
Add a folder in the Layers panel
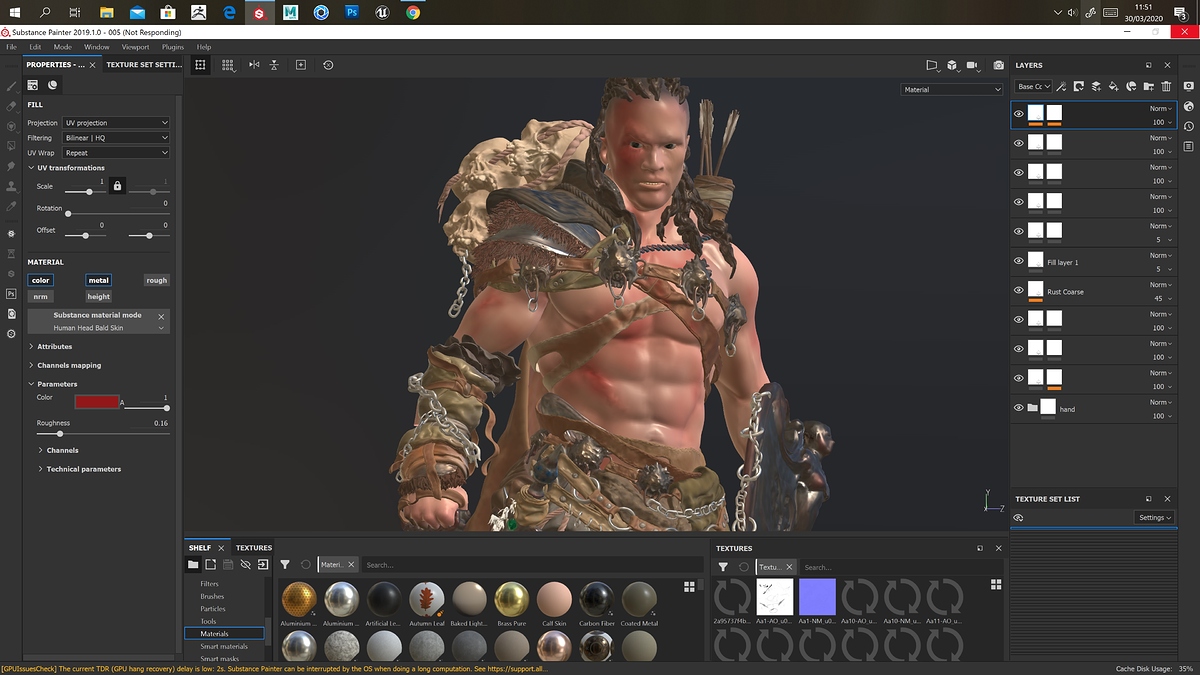click(1149, 87)
